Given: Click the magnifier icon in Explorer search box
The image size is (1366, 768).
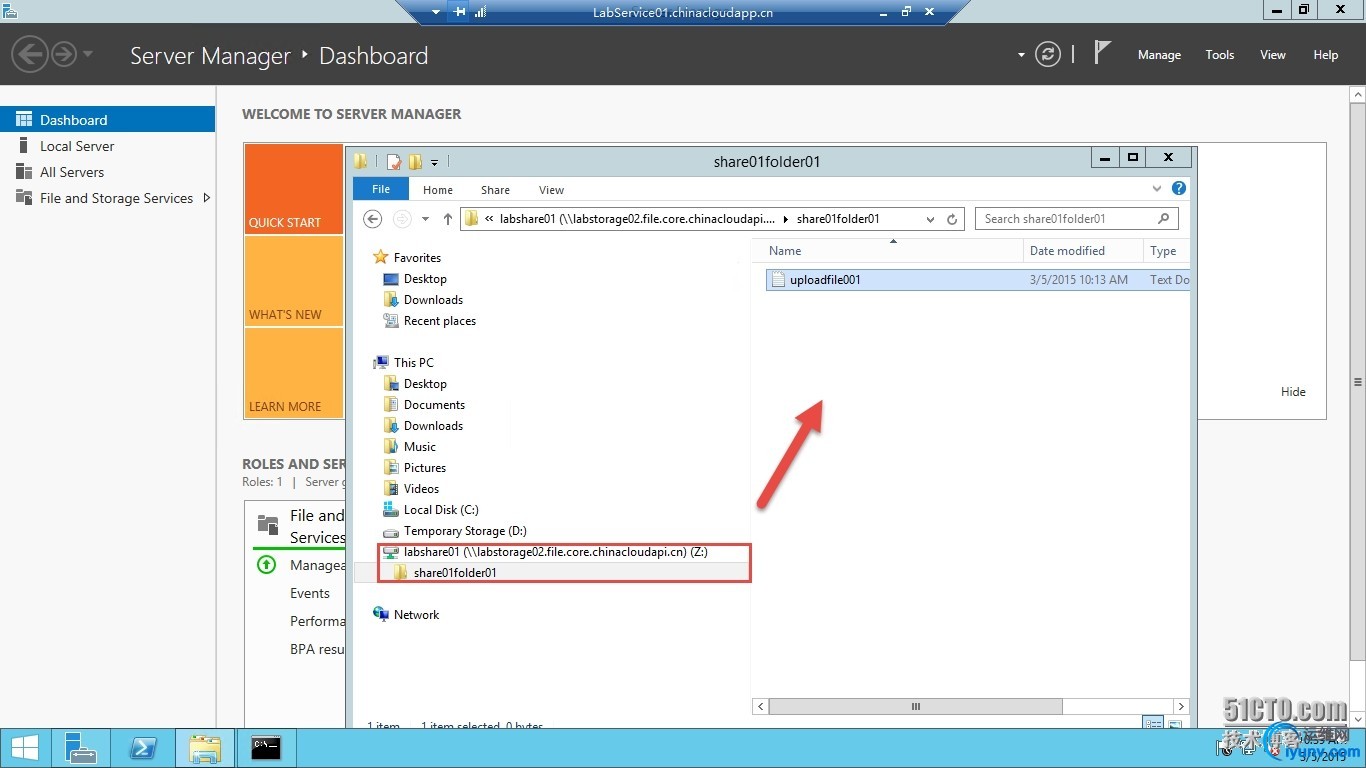Looking at the screenshot, I should [x=1163, y=219].
